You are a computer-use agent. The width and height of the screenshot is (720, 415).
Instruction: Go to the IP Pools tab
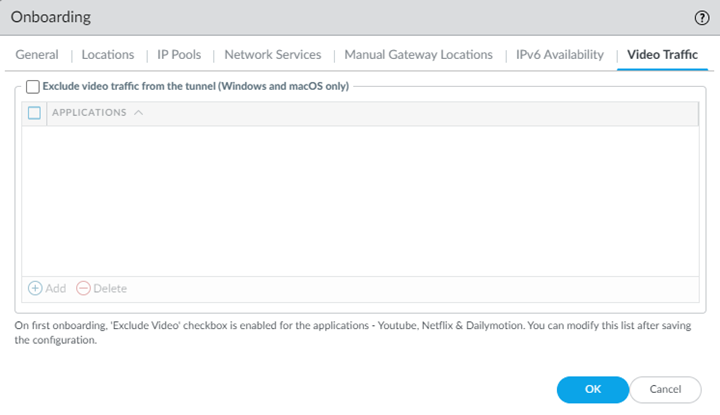click(179, 55)
